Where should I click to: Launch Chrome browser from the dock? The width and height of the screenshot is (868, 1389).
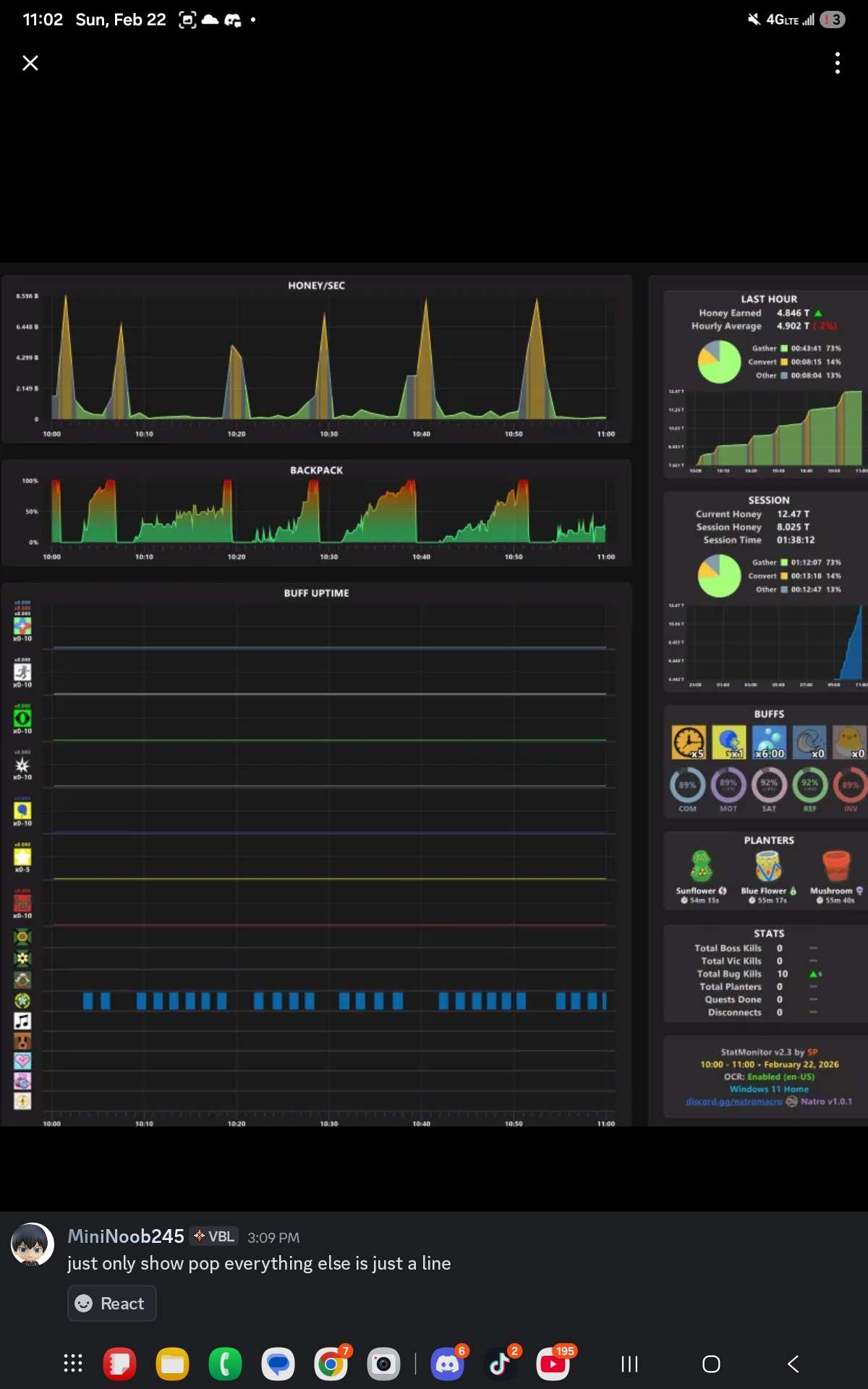coord(331,1364)
